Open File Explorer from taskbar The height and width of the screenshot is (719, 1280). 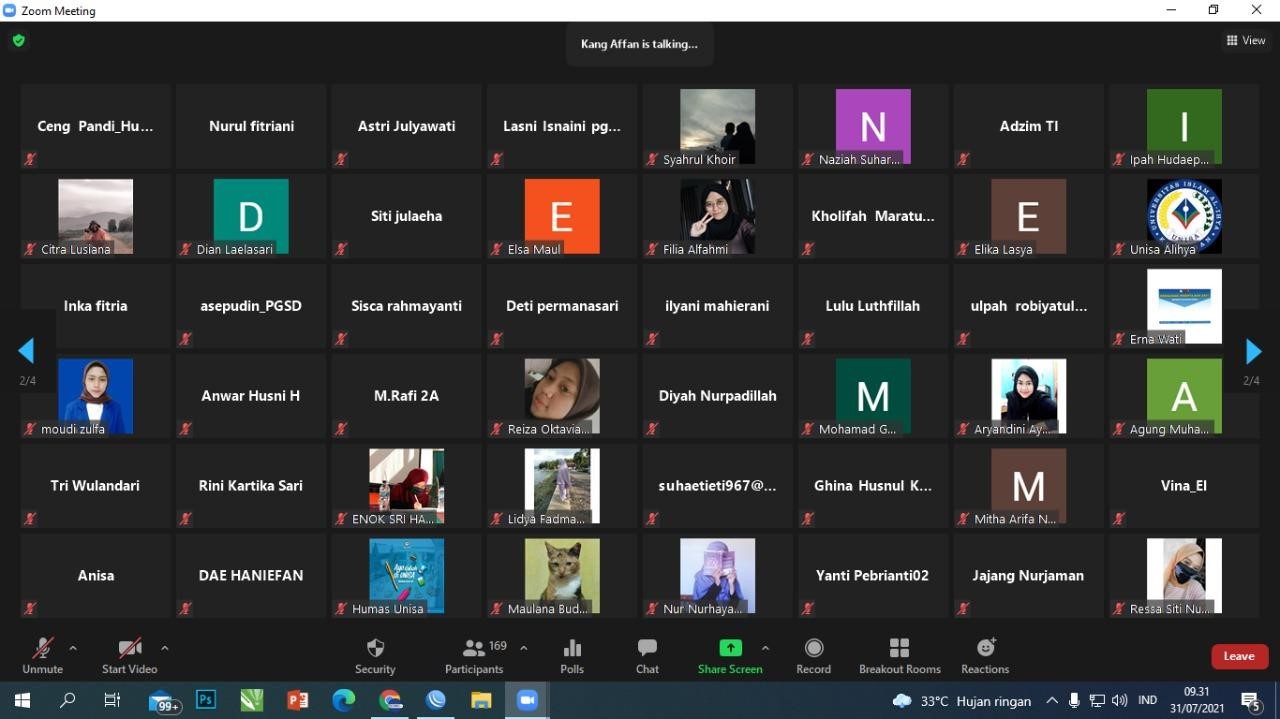click(x=482, y=700)
